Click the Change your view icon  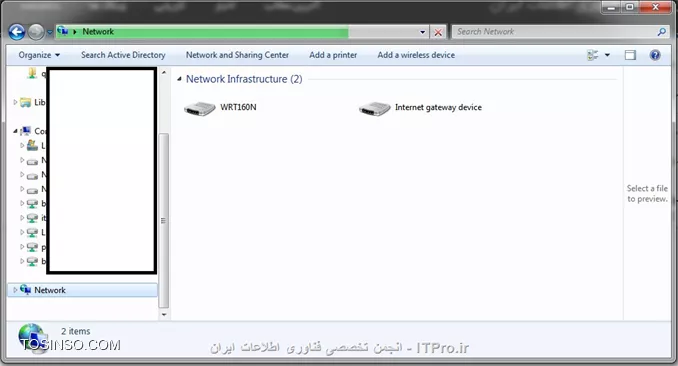point(592,55)
